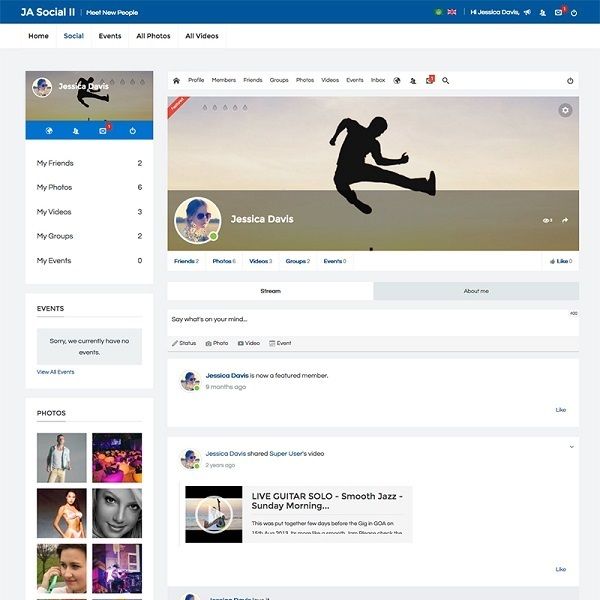Click sidebar Jessica Davis small avatar

click(42, 87)
